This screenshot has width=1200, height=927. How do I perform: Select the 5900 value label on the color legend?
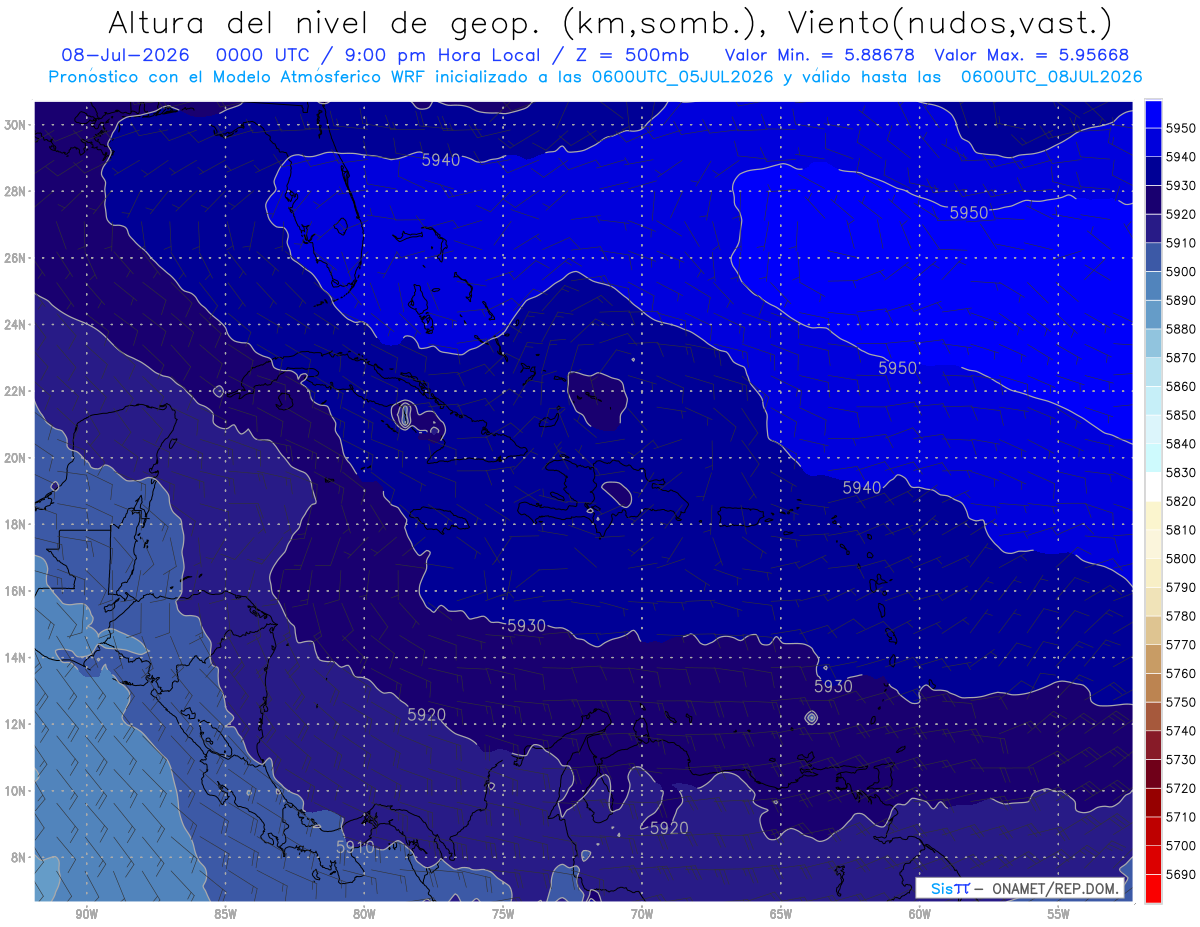[1180, 272]
